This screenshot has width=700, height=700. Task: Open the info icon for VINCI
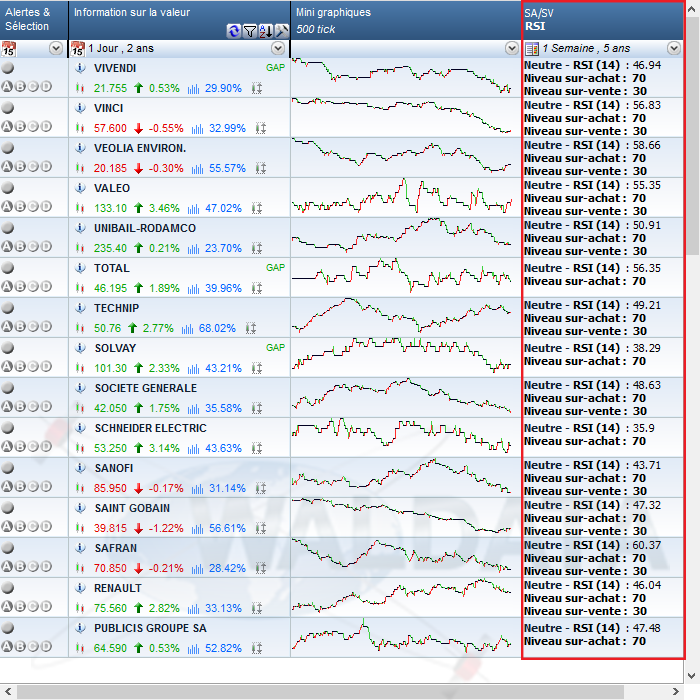[x=80, y=108]
